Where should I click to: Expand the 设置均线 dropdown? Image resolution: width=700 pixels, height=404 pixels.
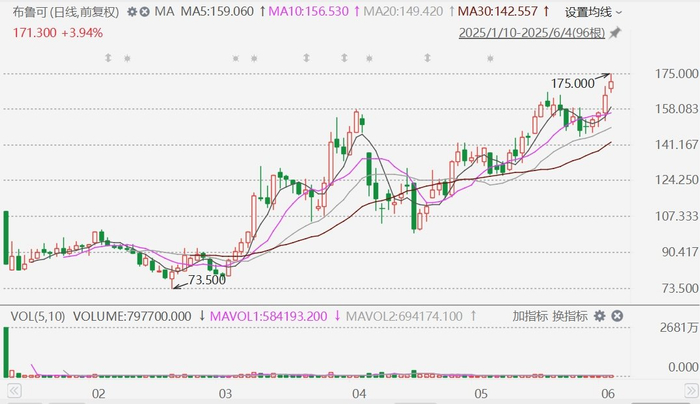(x=593, y=12)
